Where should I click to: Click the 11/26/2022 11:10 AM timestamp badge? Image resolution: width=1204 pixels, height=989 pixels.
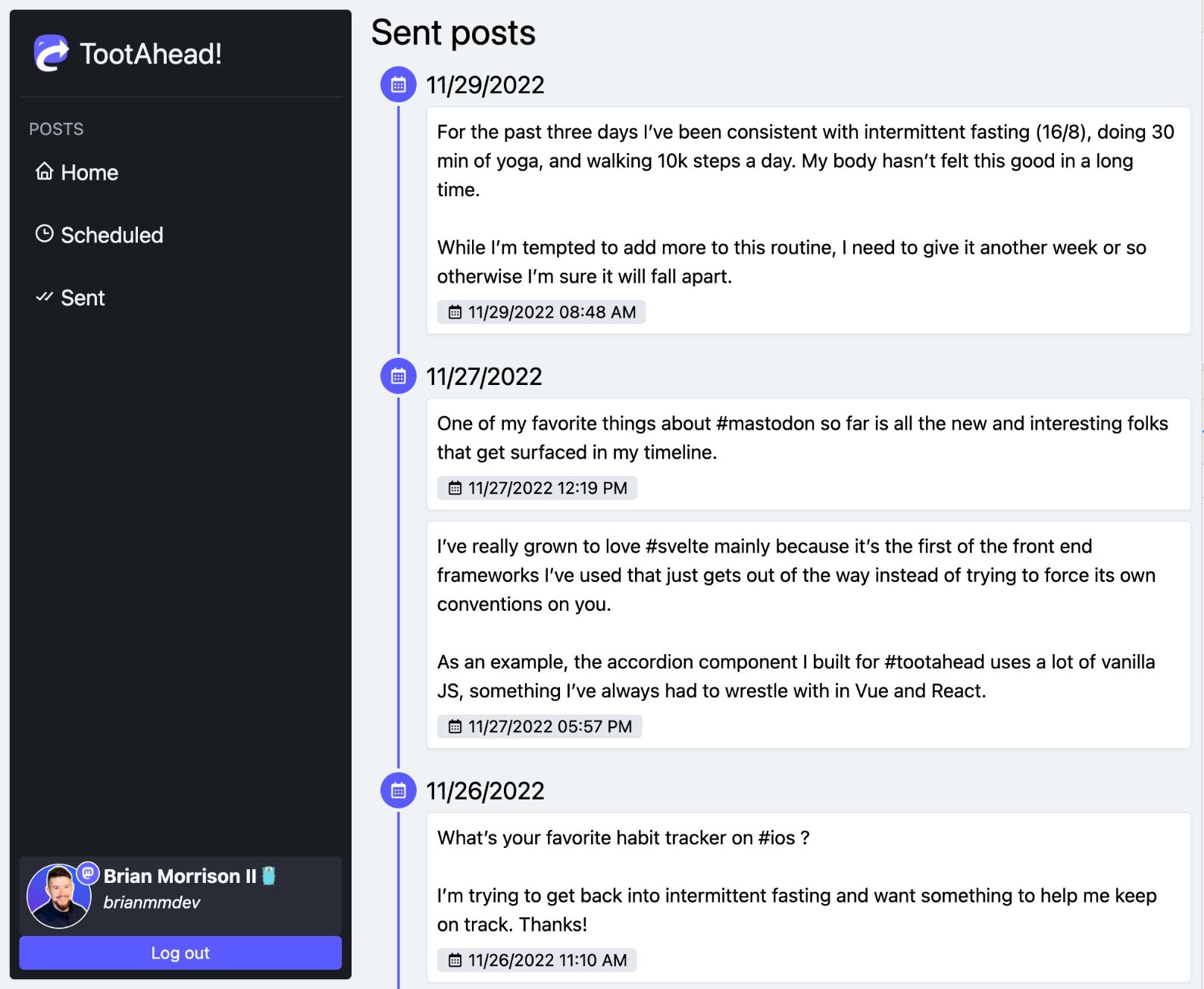point(536,960)
